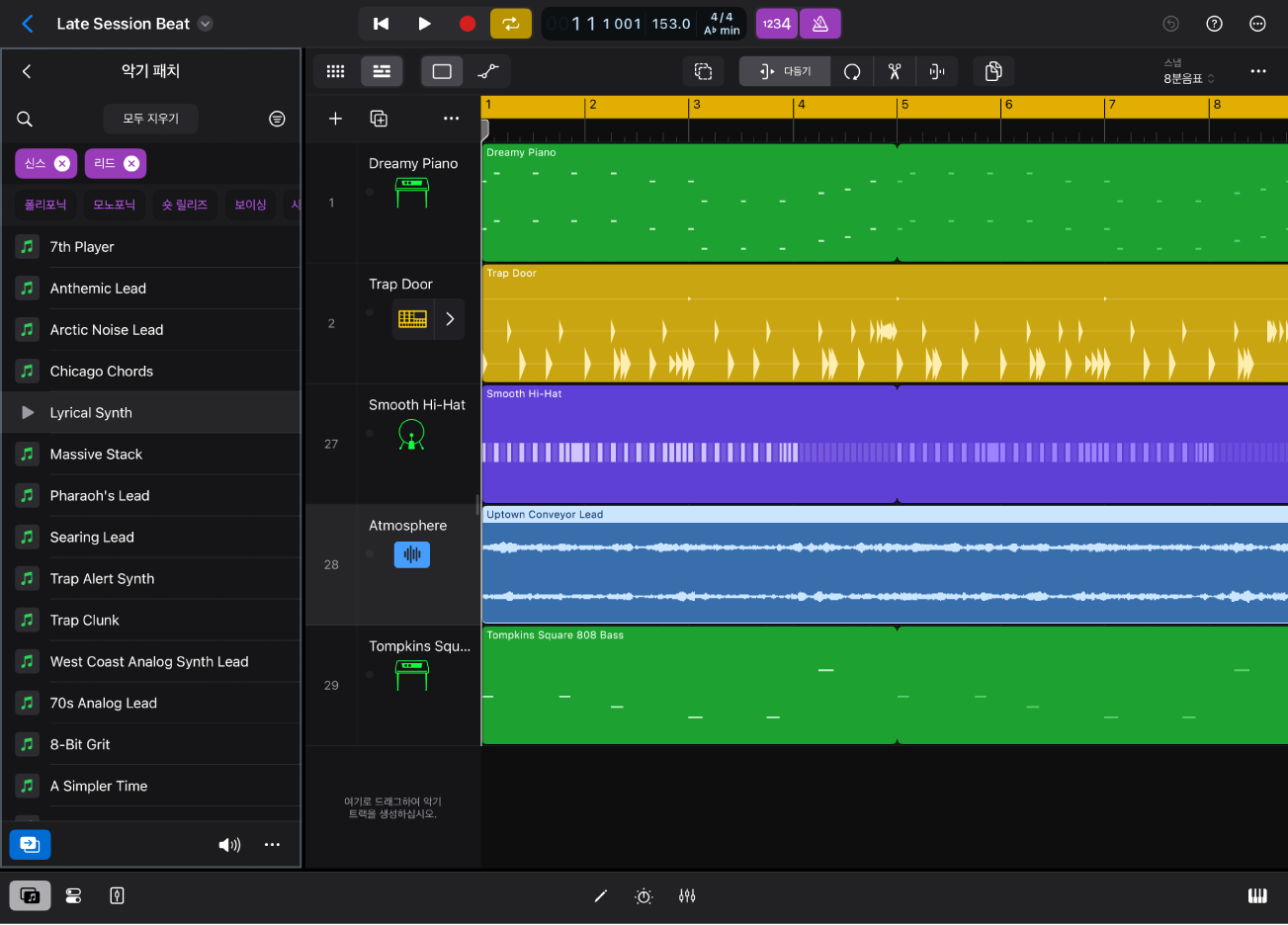Open the Late Session Beat project dropdown
The image size is (1288, 925).
205,23
